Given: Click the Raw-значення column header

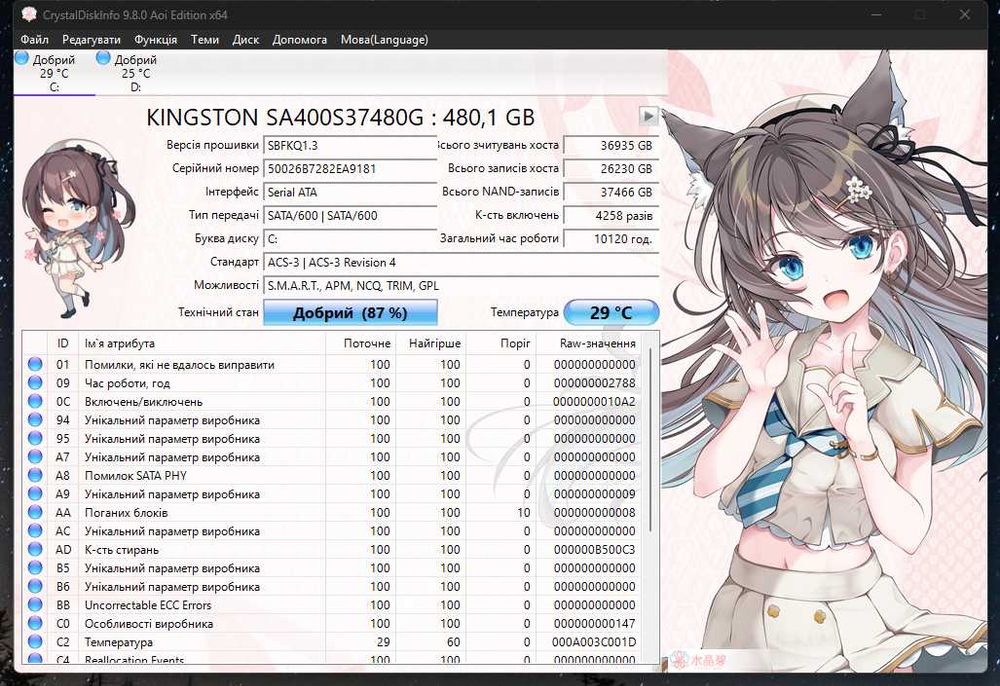Looking at the screenshot, I should point(589,343).
